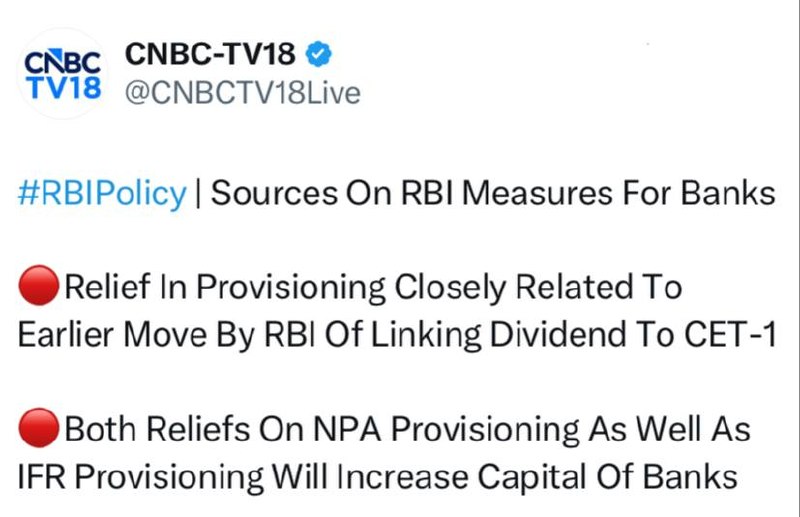The width and height of the screenshot is (800, 517).
Task: Click the first red circle bullet emoji
Action: (x=38, y=288)
